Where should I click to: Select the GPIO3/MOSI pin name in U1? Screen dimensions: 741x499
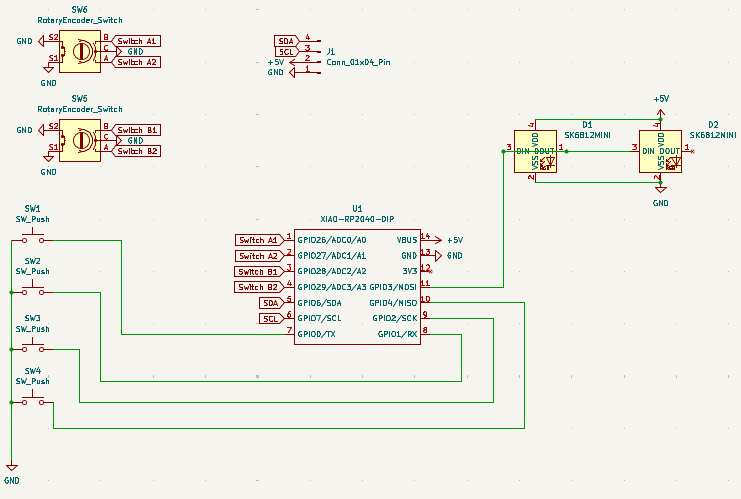click(x=393, y=287)
